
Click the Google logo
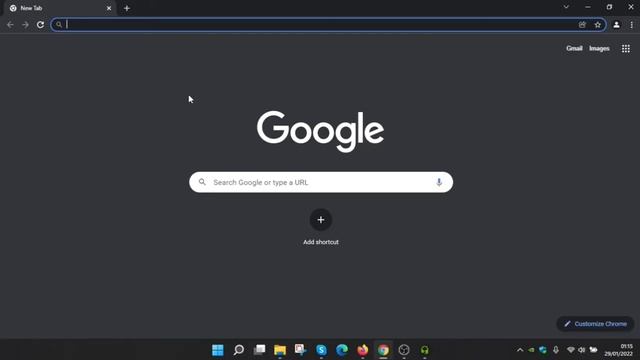320,131
